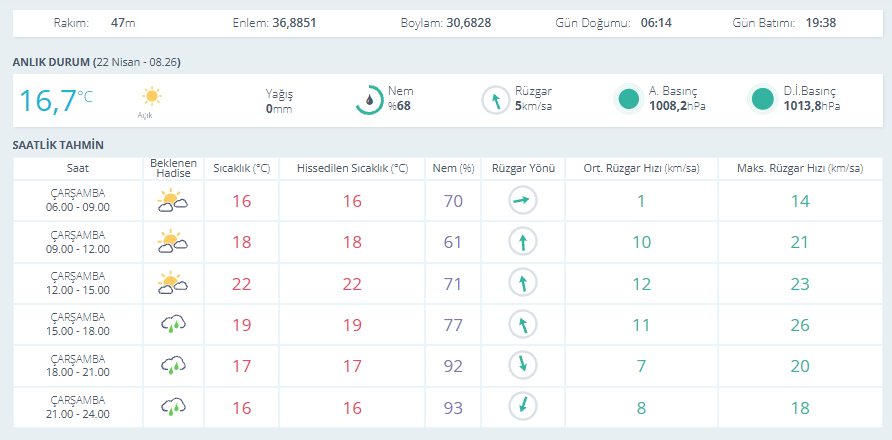Click the wind direction arrow for 18.00-21.00

point(523,365)
